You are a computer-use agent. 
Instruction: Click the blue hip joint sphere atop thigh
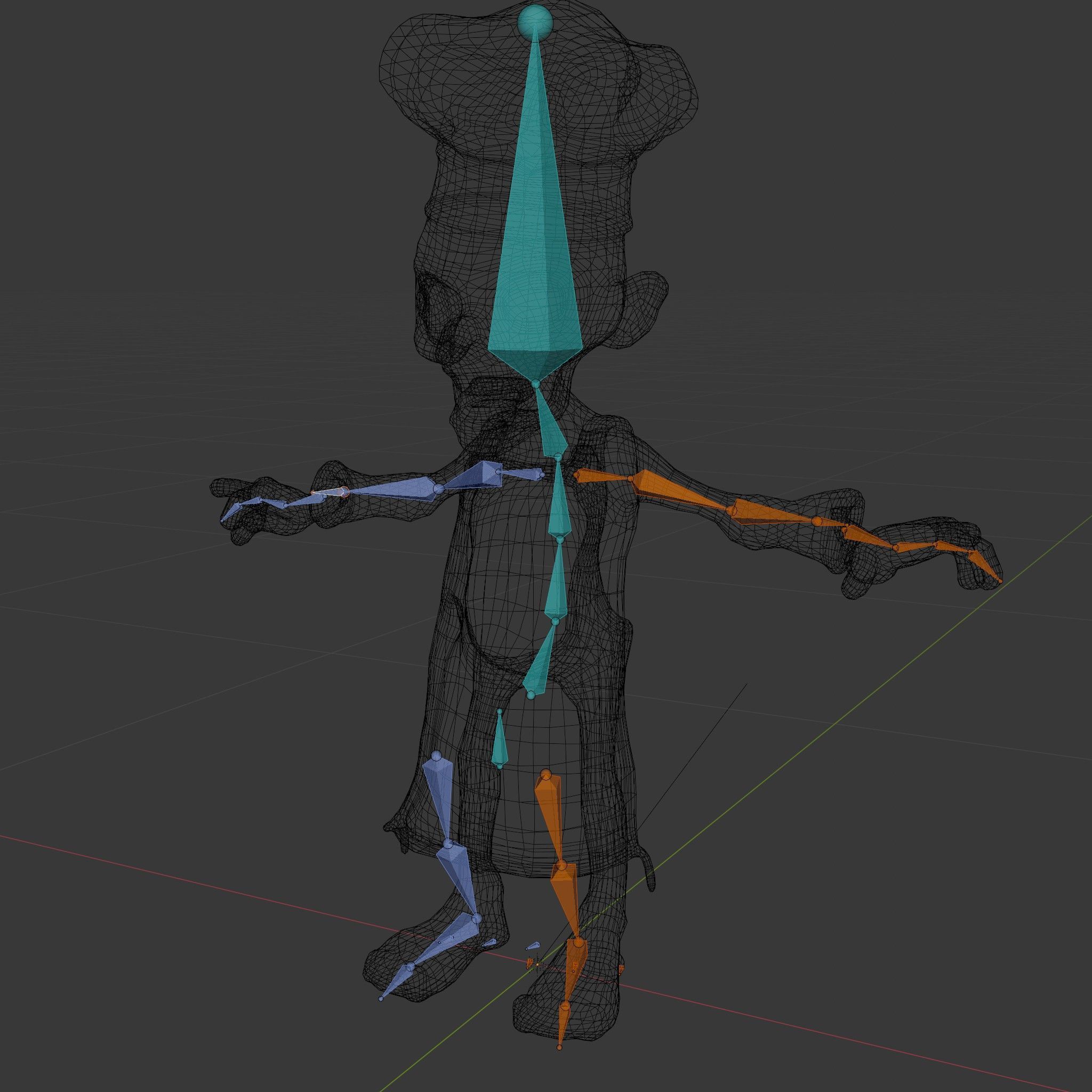pyautogui.click(x=436, y=756)
